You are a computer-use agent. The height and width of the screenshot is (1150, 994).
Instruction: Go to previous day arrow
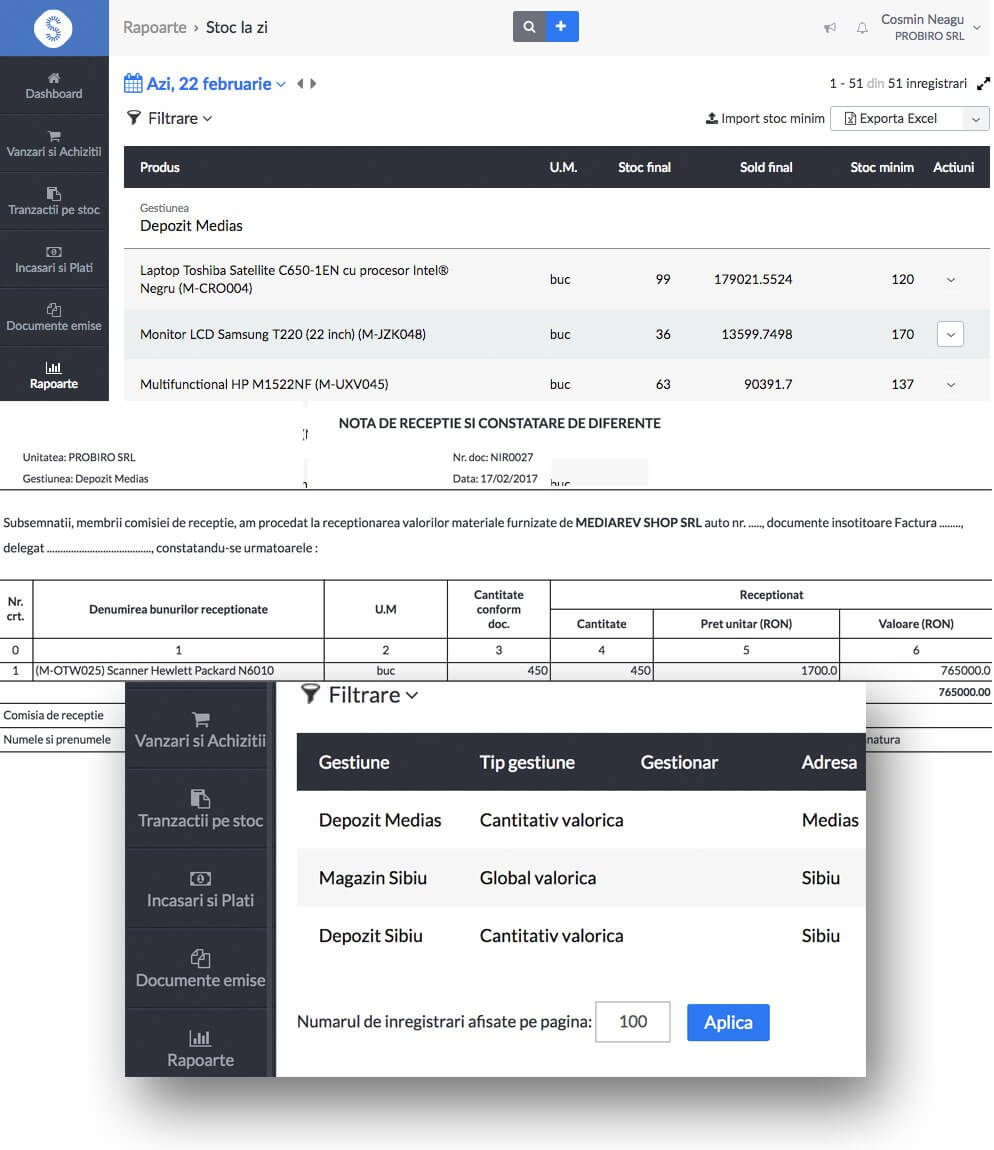click(300, 84)
